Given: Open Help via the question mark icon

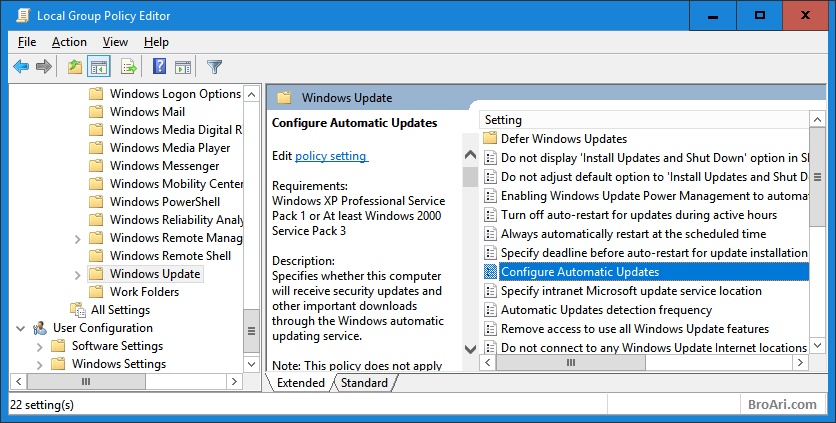Looking at the screenshot, I should [159, 66].
